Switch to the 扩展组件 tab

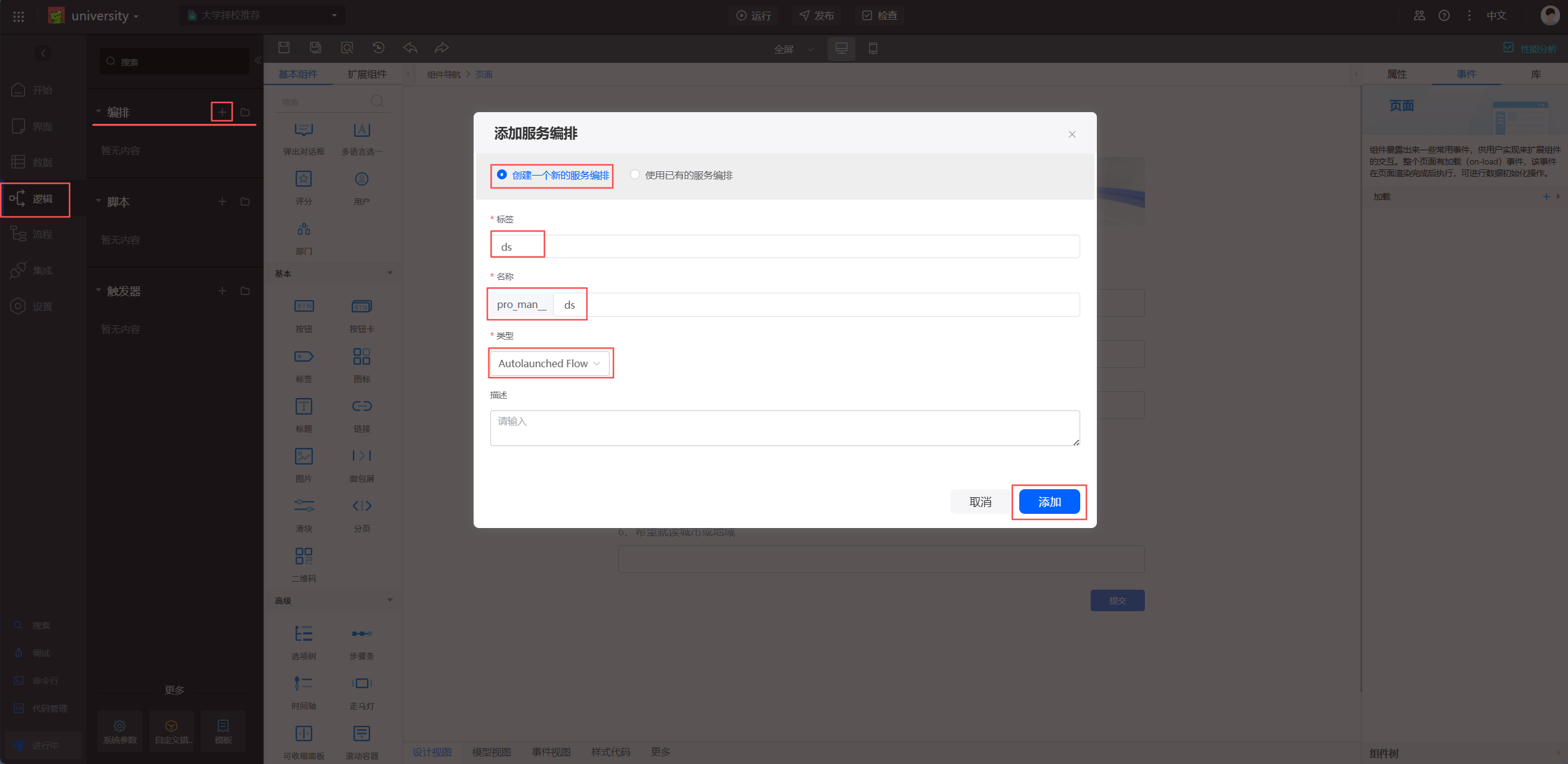point(367,74)
